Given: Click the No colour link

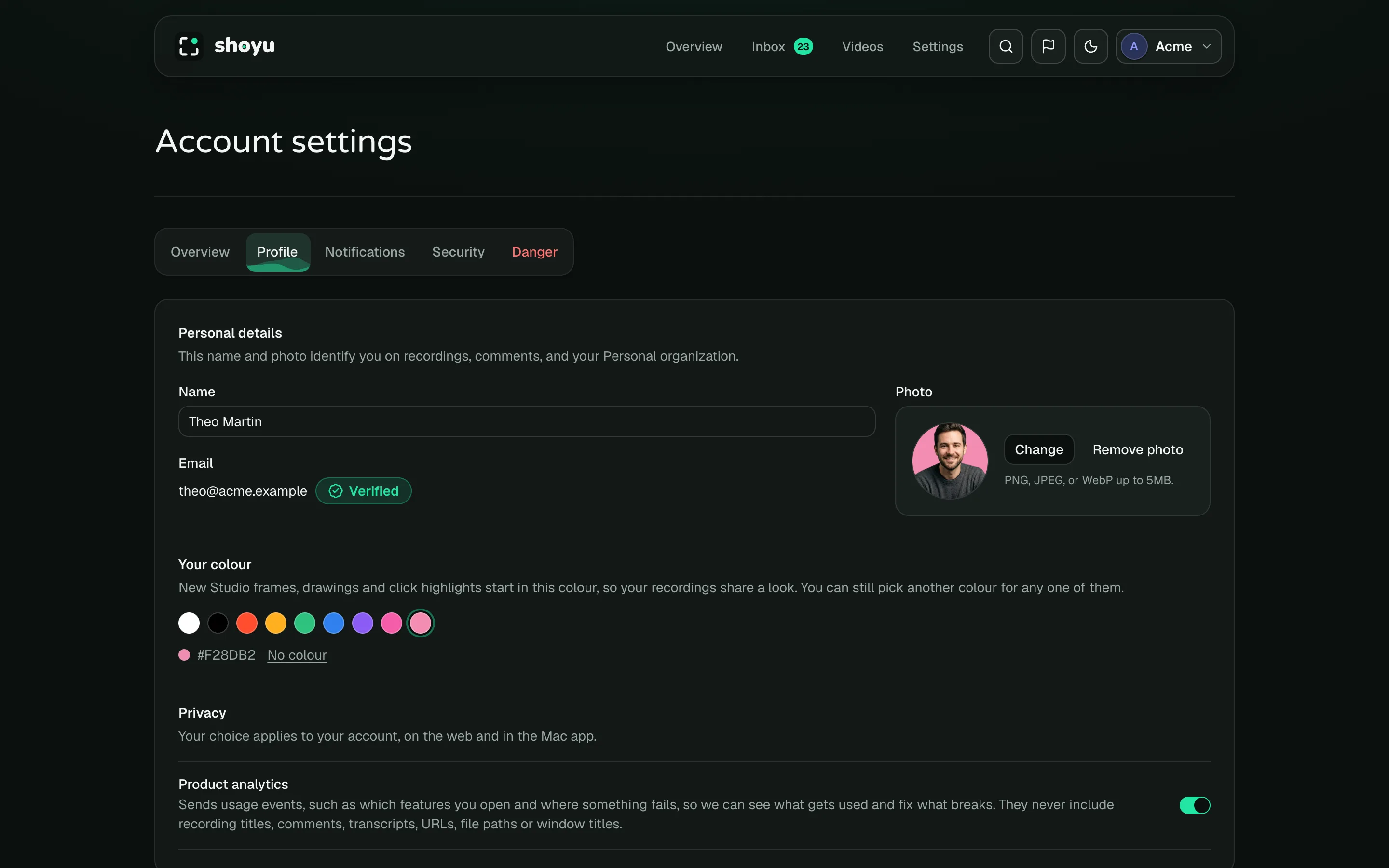Looking at the screenshot, I should [297, 655].
